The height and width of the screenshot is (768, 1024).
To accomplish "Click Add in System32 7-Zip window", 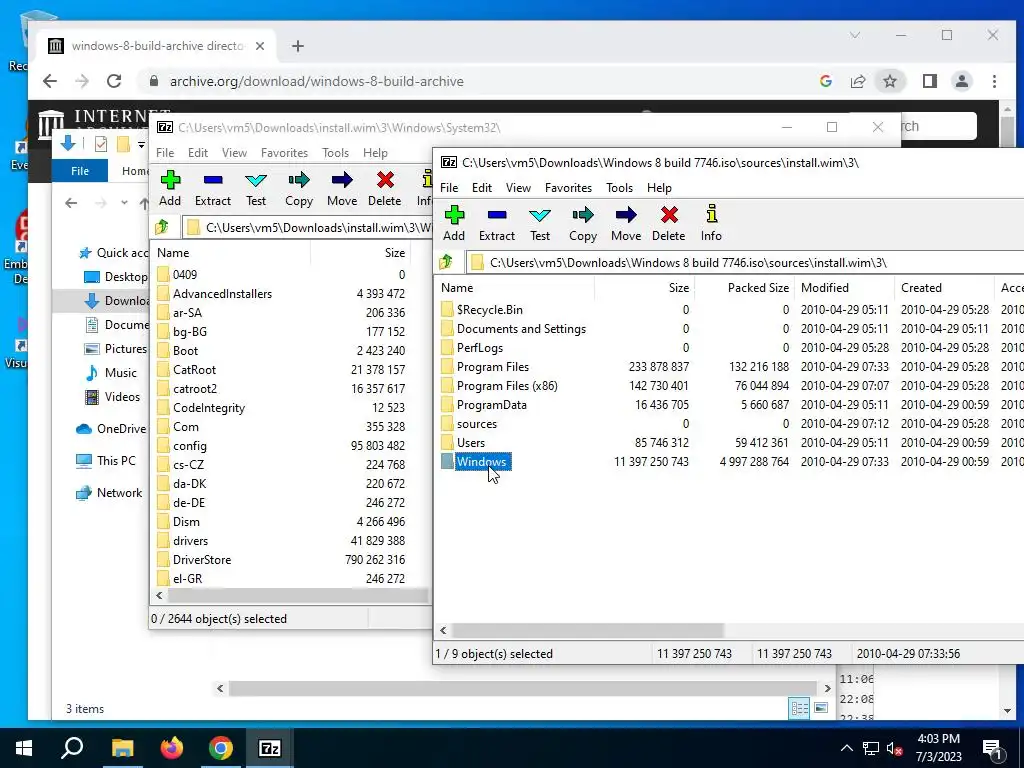I will (x=170, y=189).
